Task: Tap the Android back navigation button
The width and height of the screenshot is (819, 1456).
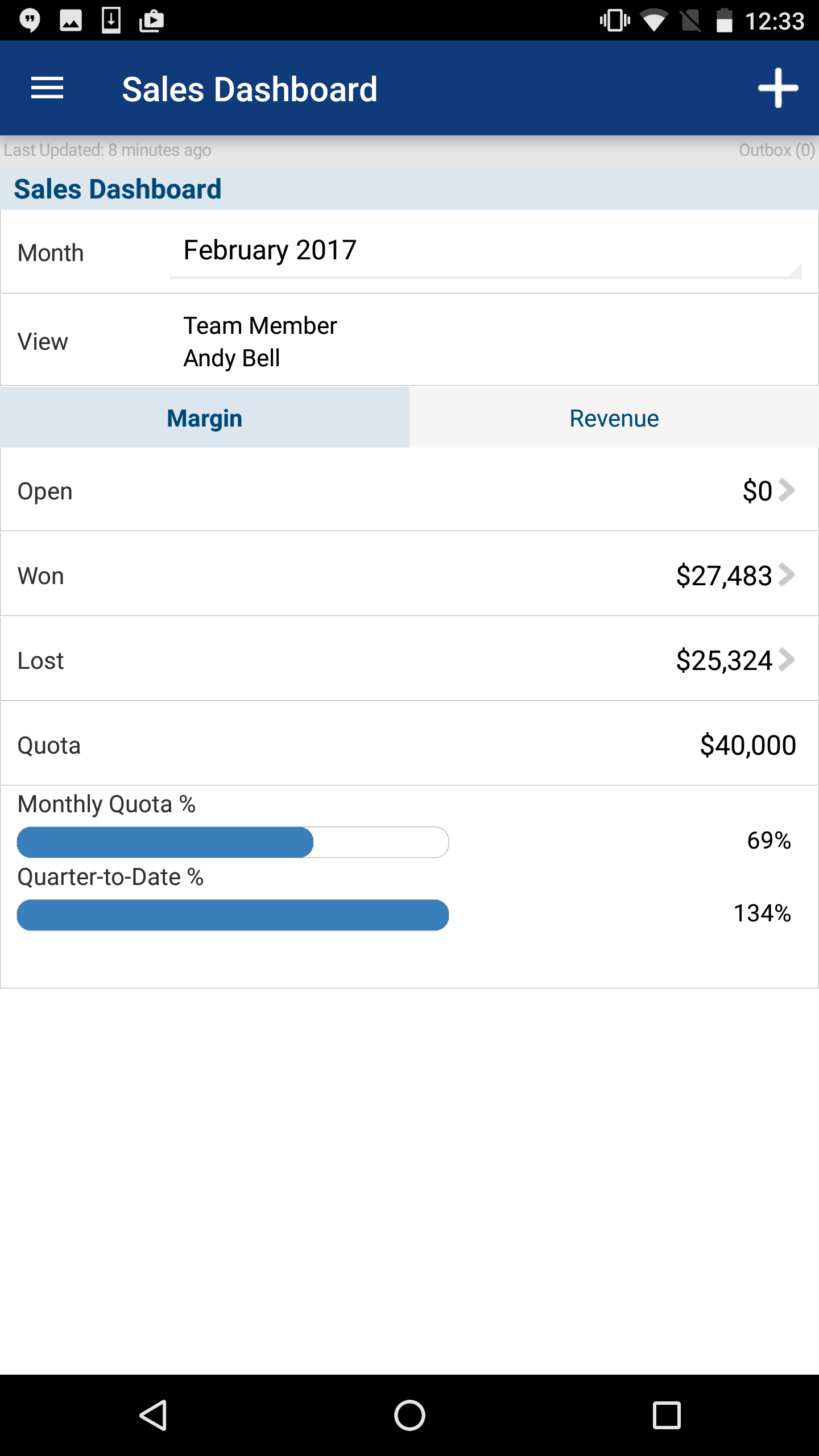Action: tap(153, 1415)
